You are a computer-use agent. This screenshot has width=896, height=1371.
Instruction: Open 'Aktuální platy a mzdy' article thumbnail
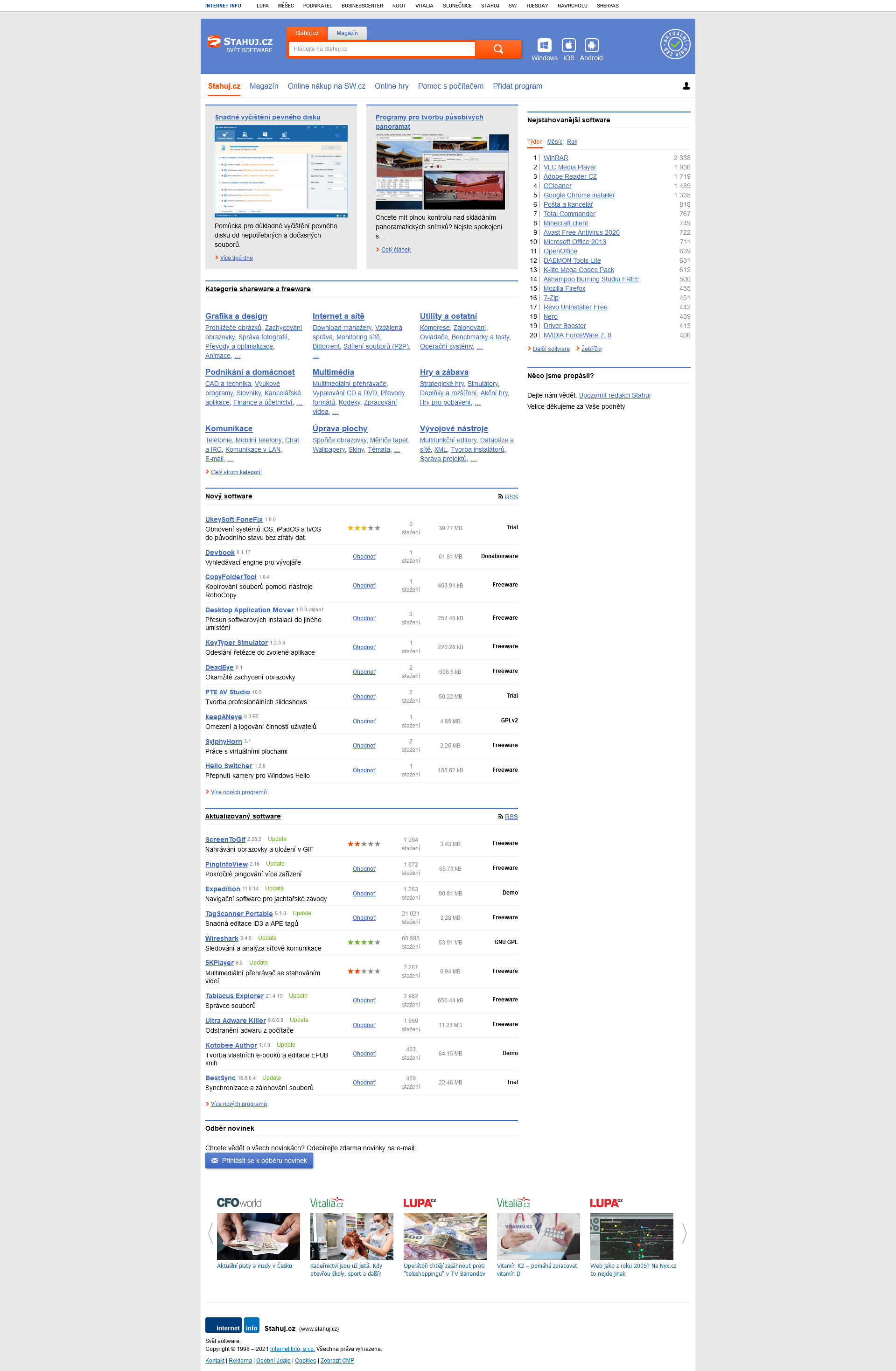(258, 1237)
